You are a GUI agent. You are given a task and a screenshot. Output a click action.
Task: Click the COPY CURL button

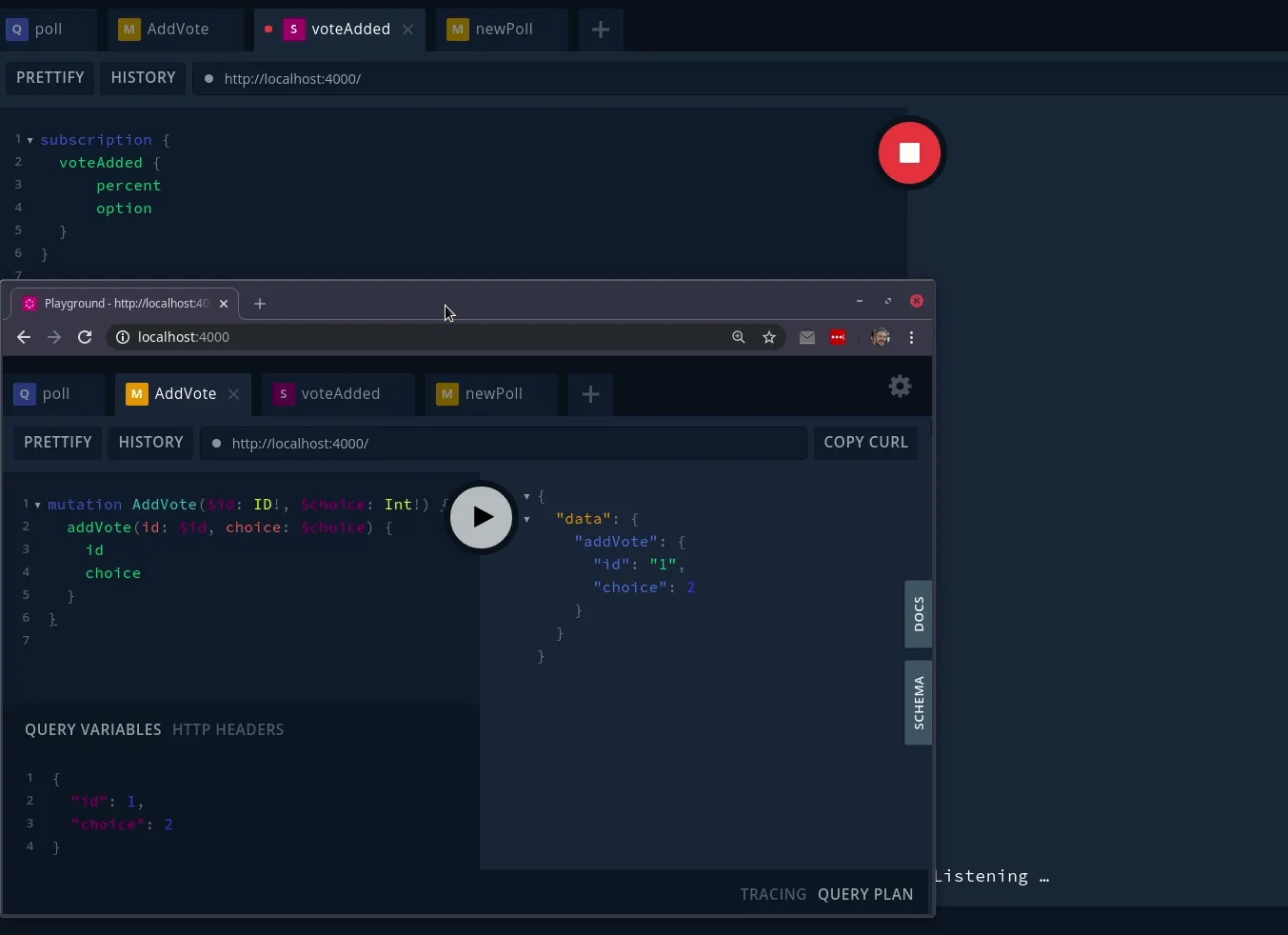(865, 443)
